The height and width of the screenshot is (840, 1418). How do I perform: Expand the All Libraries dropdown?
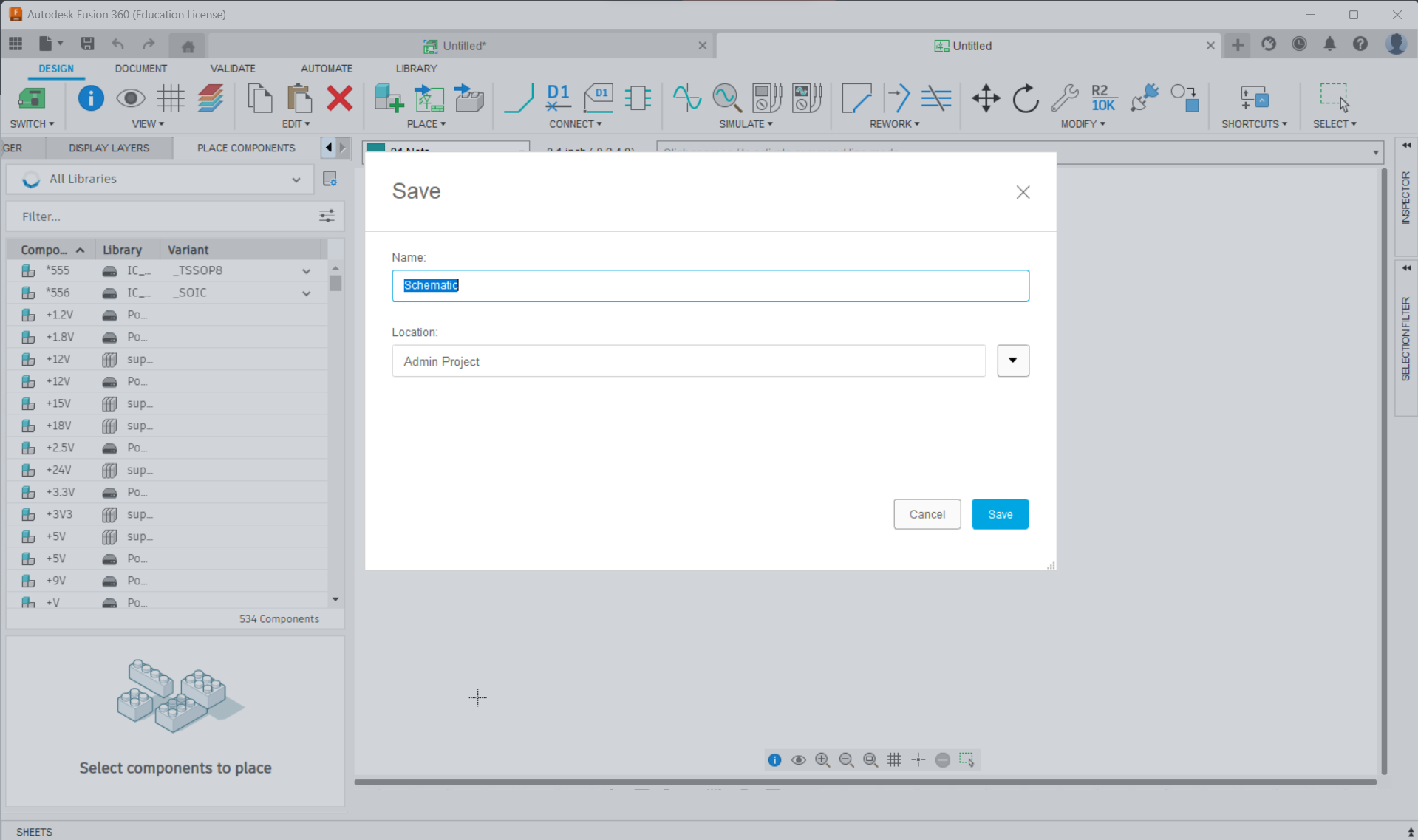(x=296, y=180)
